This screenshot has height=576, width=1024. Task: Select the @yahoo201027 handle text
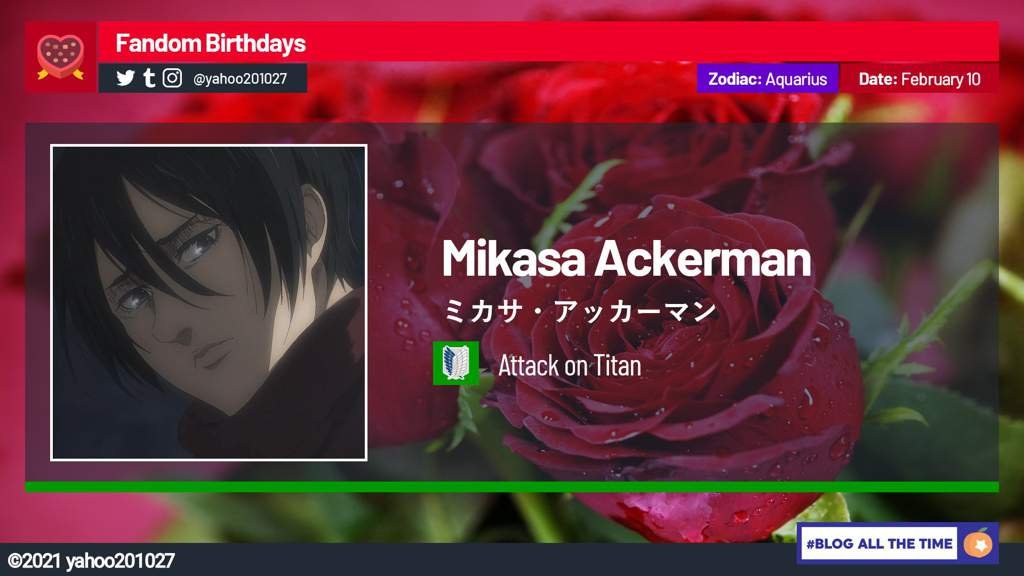[x=240, y=79]
